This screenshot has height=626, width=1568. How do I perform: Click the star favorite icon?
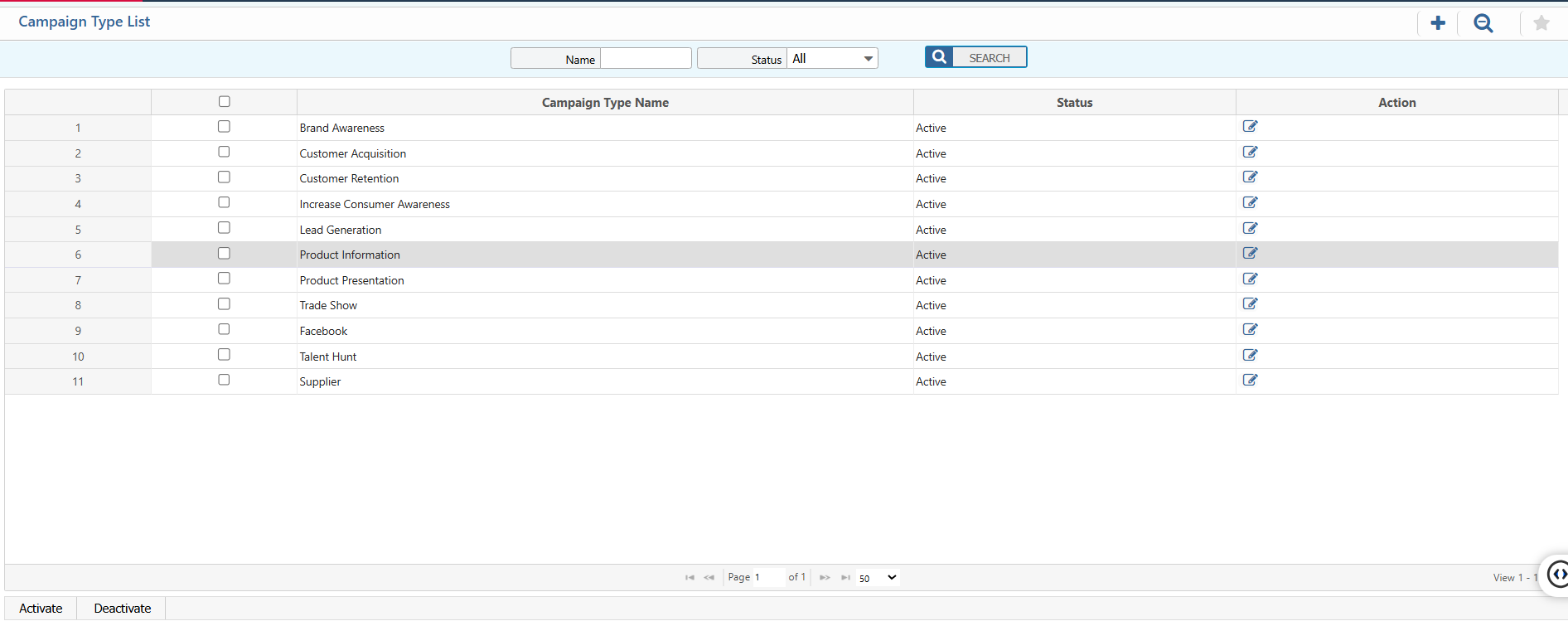pos(1541,23)
